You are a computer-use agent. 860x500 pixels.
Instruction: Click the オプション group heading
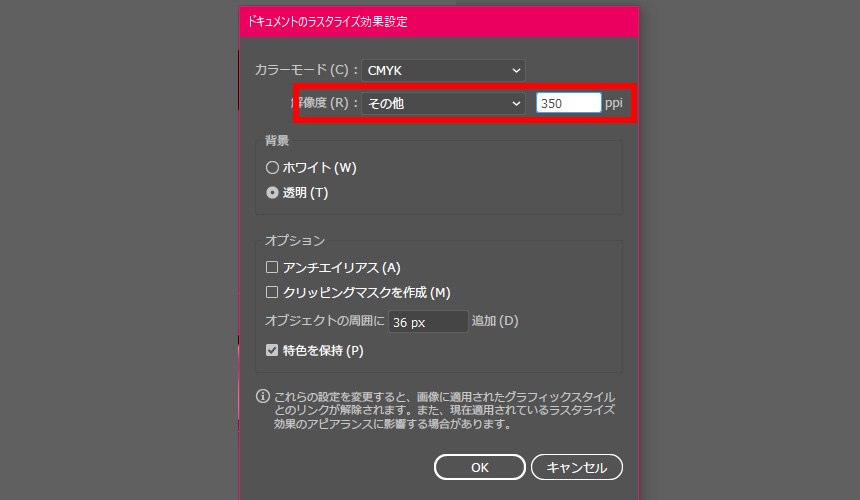(x=295, y=241)
